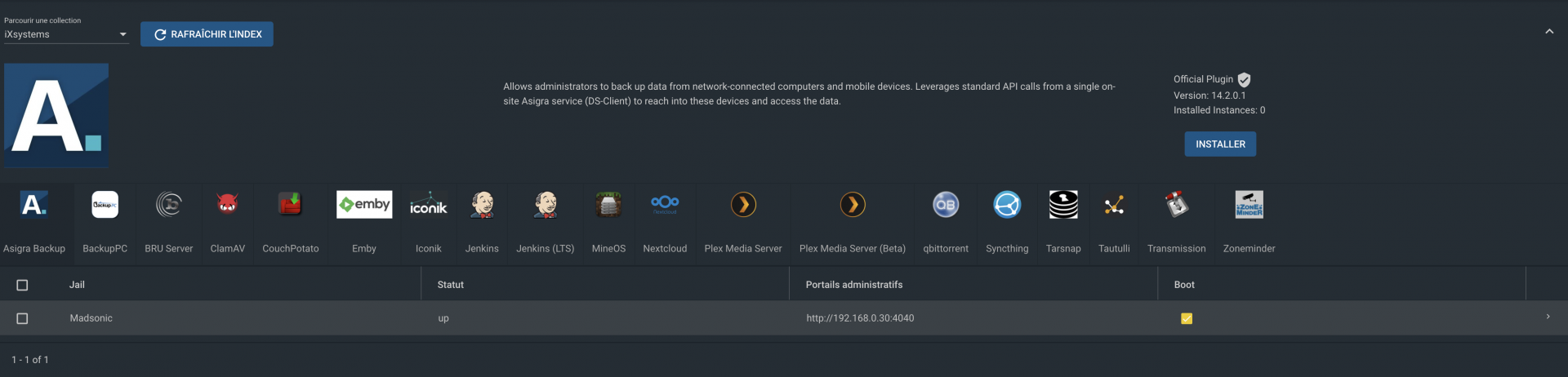Select the Zoneminder plugin
Viewport: 1568px width, 377px height.
point(1249,222)
